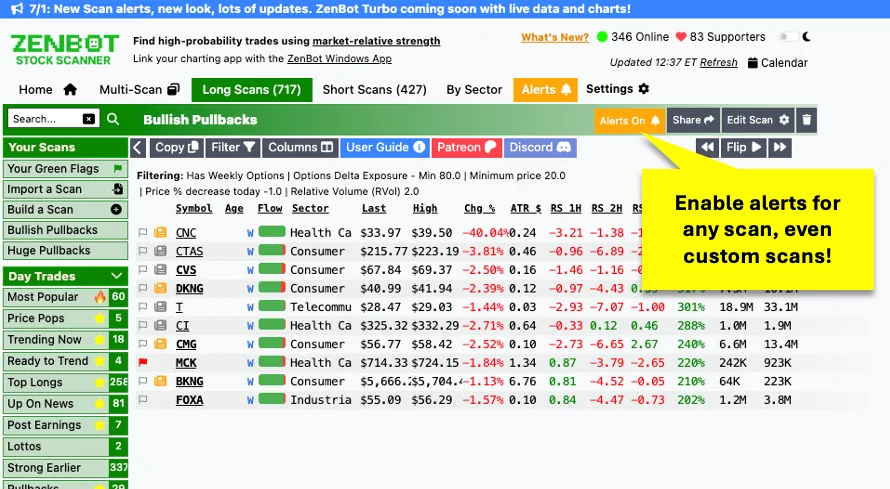Go back with the left chevron button

tap(137, 147)
